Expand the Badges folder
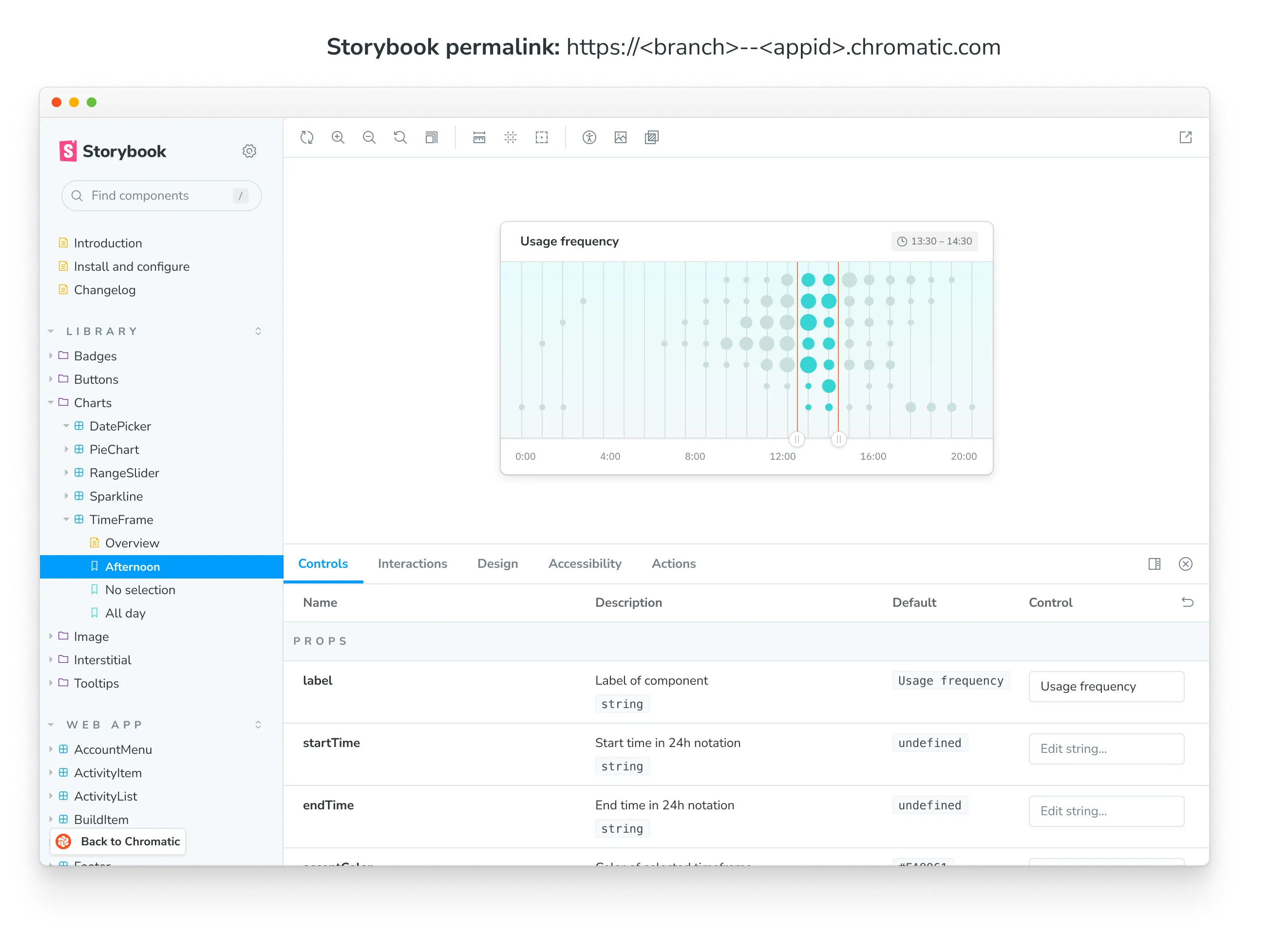Screen dimensions: 1288x934 [x=95, y=356]
